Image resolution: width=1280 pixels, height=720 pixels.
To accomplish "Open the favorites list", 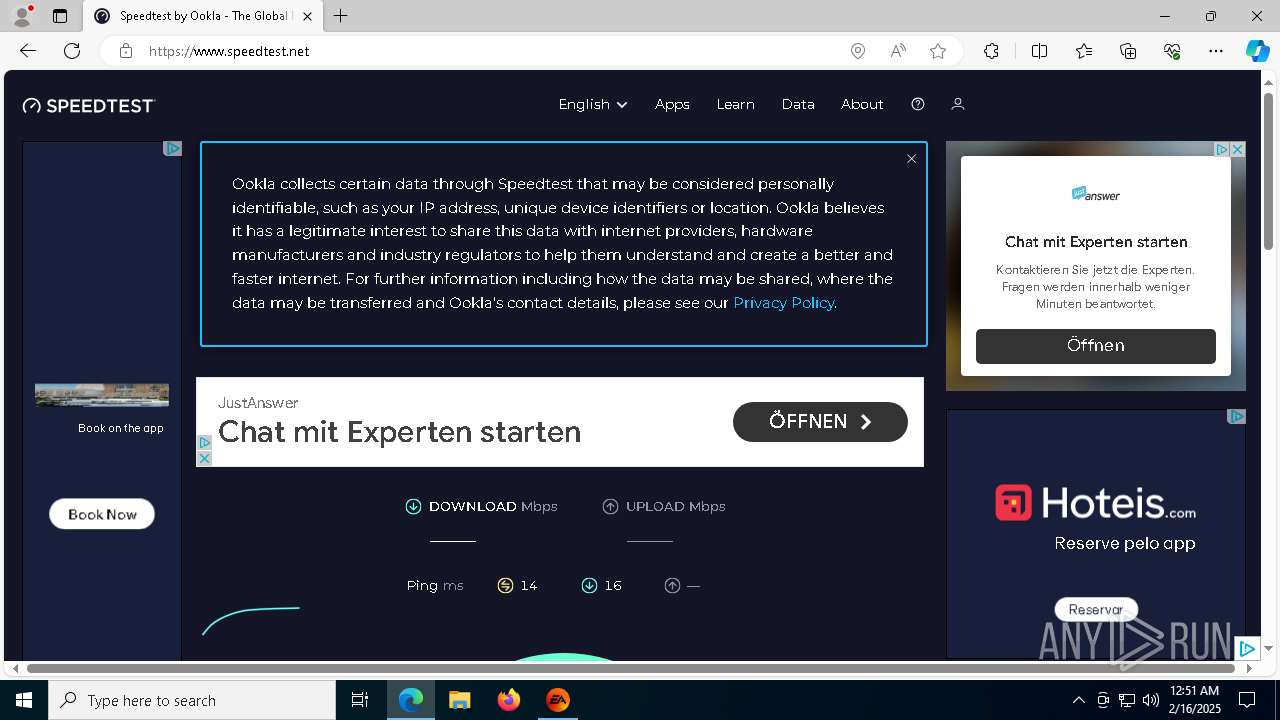I will 1084,51.
